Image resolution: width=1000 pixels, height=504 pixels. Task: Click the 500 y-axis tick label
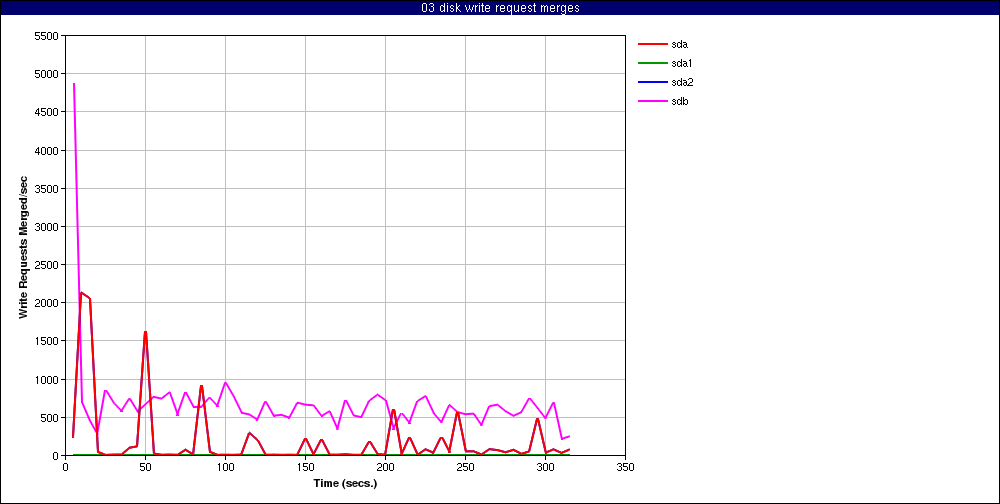[x=50, y=418]
